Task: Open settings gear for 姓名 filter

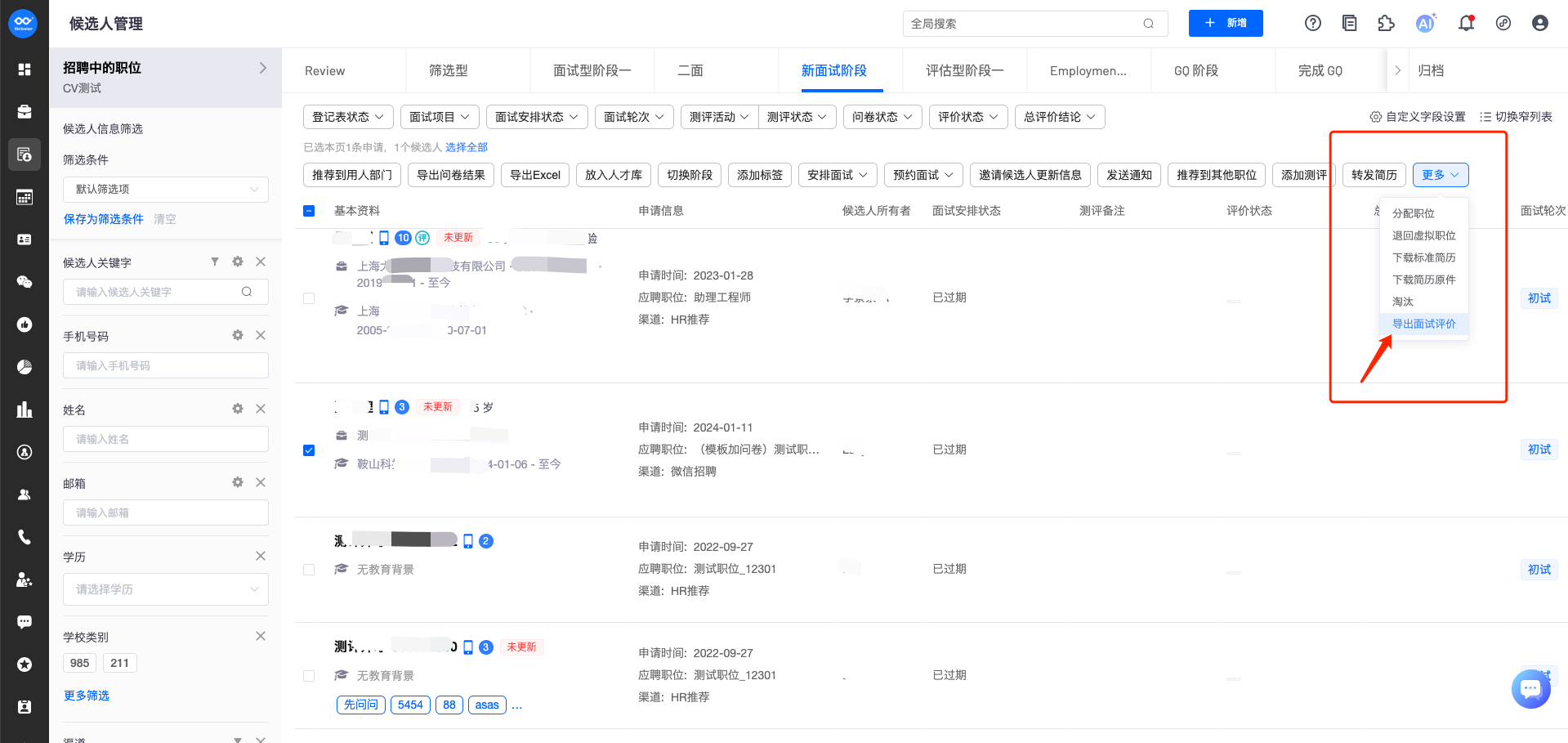Action: 238,409
